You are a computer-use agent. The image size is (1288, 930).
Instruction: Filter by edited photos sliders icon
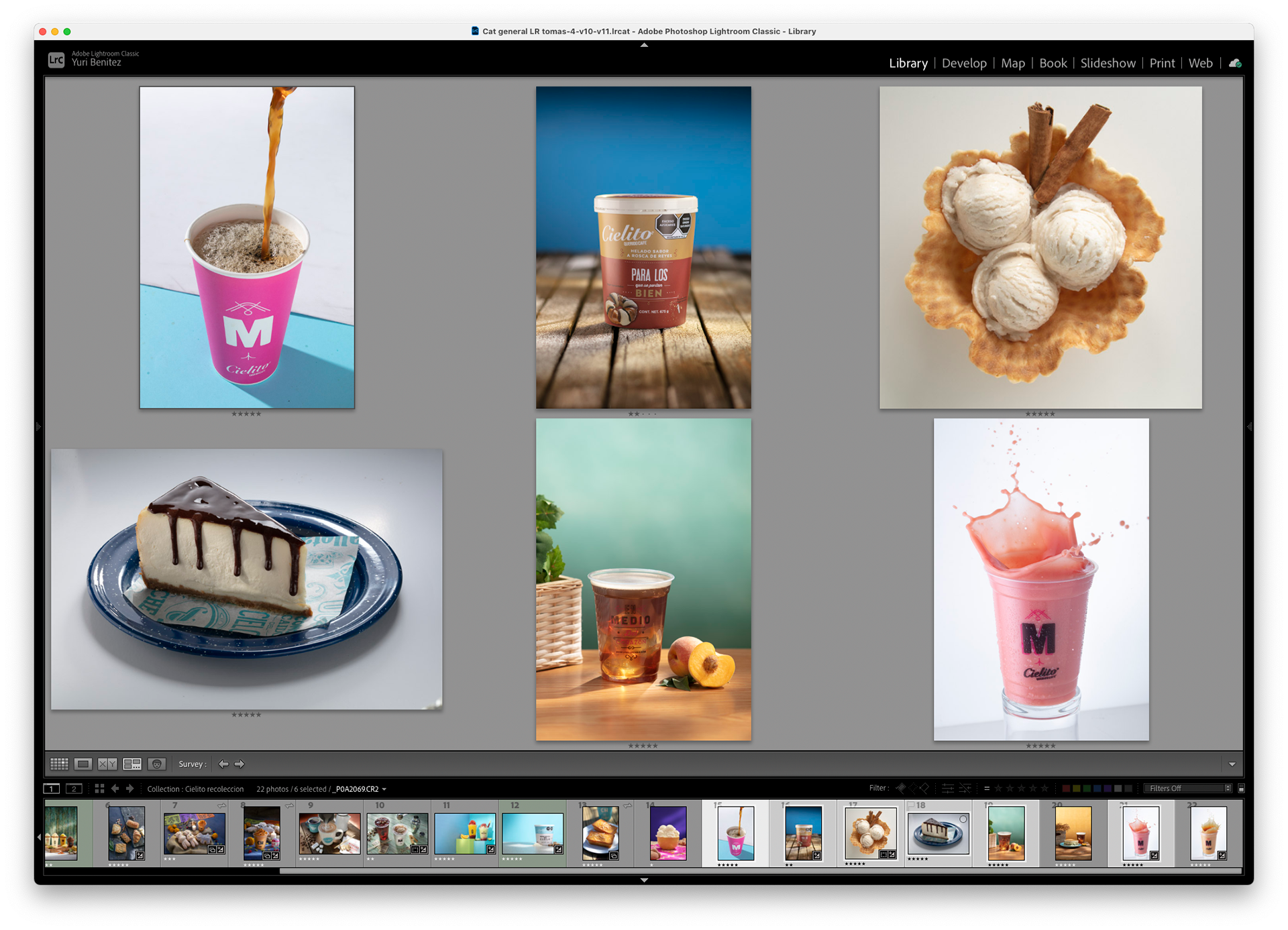click(948, 788)
